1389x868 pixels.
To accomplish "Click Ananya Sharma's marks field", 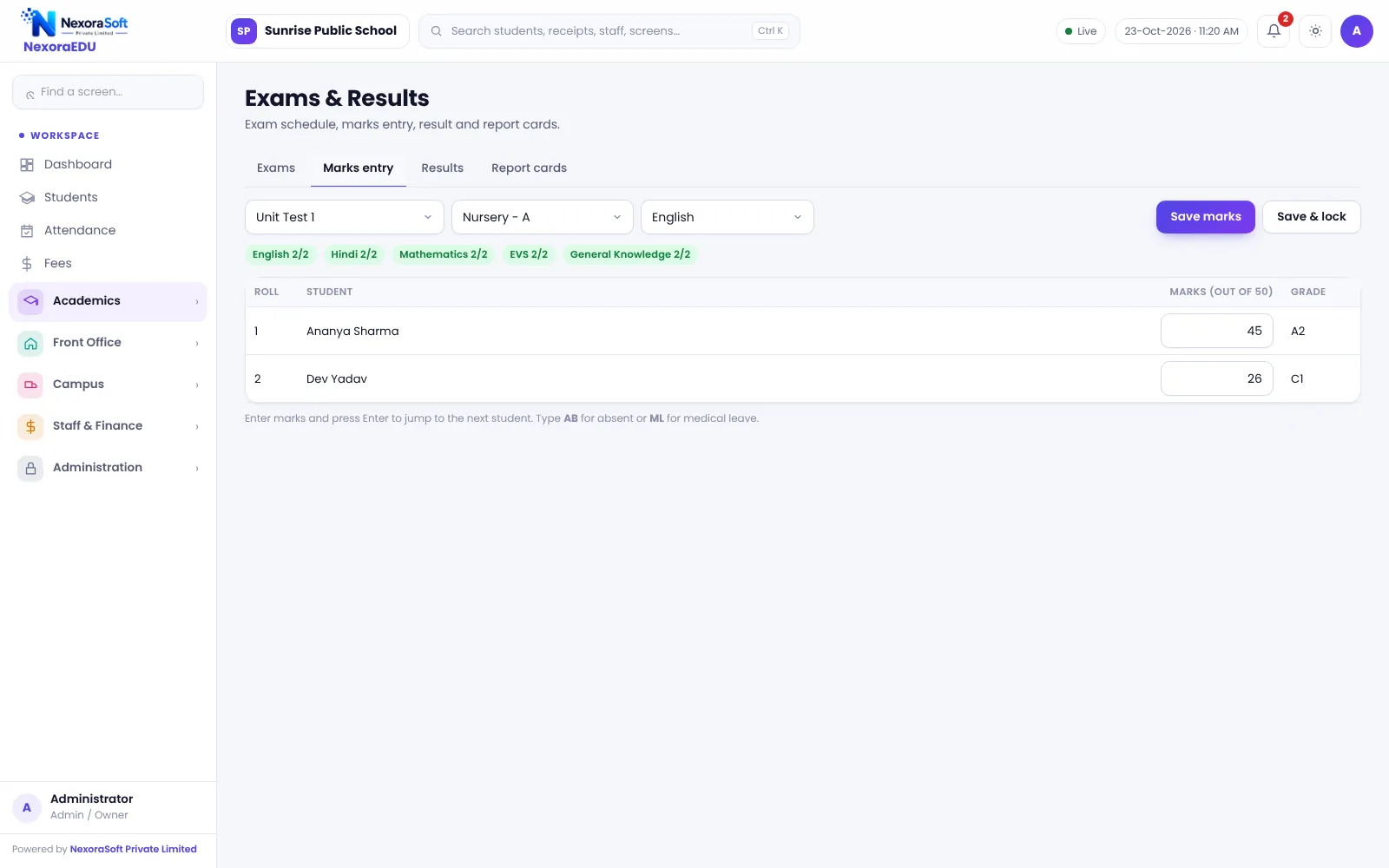I will 1217,331.
